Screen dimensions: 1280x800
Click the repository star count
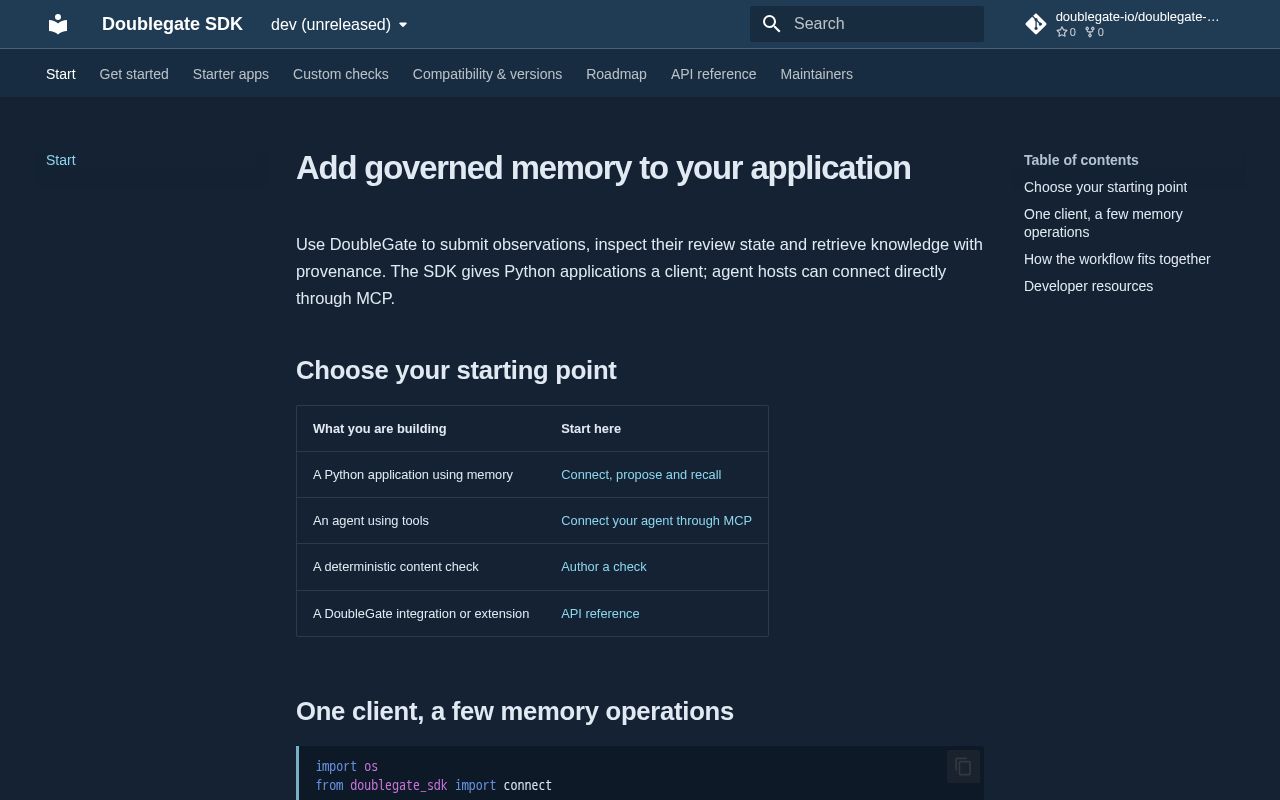[x=1066, y=32]
